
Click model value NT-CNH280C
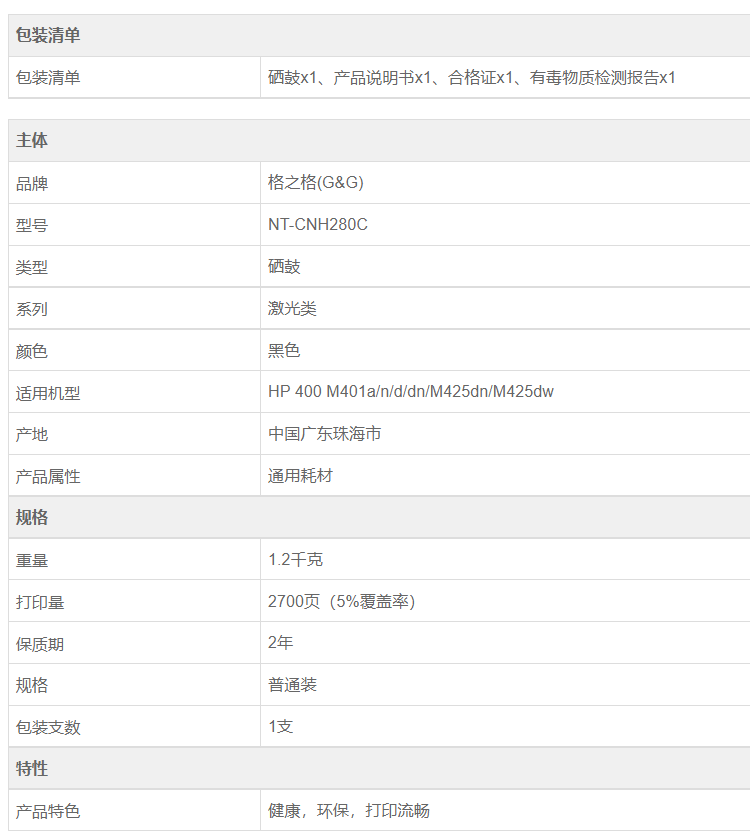[x=317, y=224]
